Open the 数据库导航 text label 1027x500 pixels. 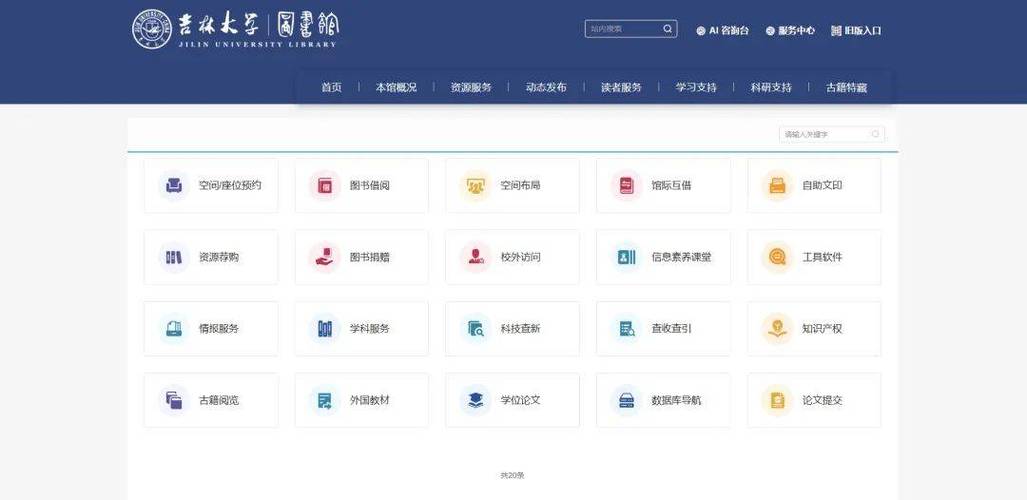point(676,400)
